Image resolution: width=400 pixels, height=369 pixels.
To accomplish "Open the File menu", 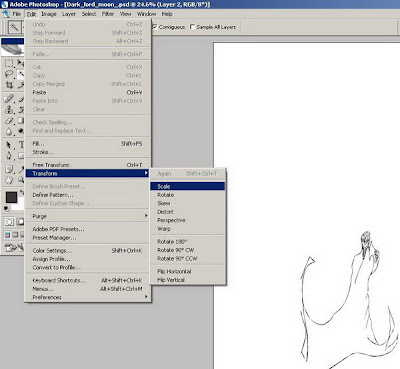I will coord(17,14).
